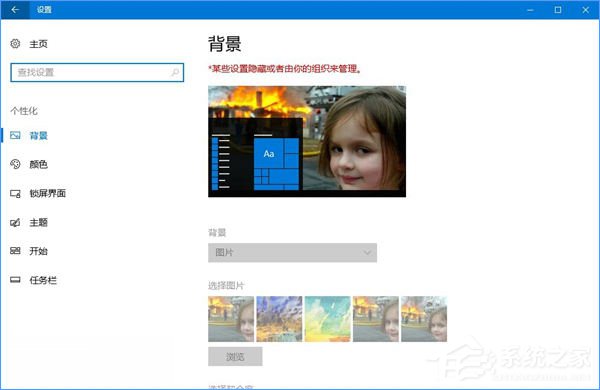Focus the 查找设置 search box
The height and width of the screenshot is (390, 600).
[97, 72]
